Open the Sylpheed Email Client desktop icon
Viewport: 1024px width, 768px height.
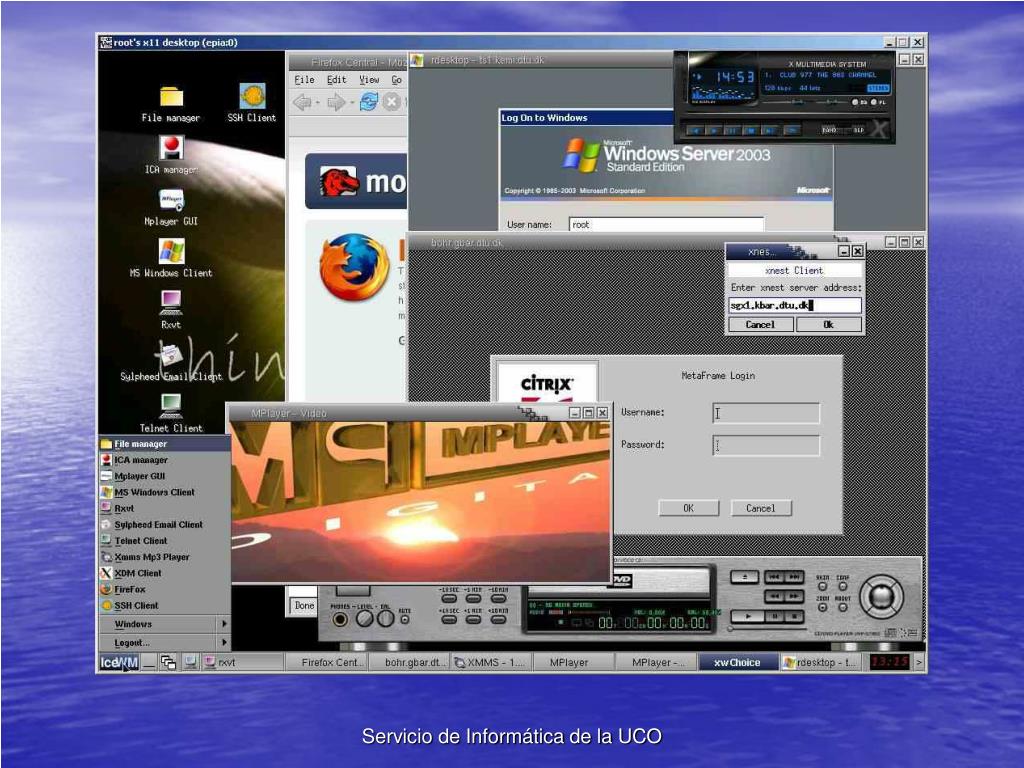pyautogui.click(x=170, y=362)
